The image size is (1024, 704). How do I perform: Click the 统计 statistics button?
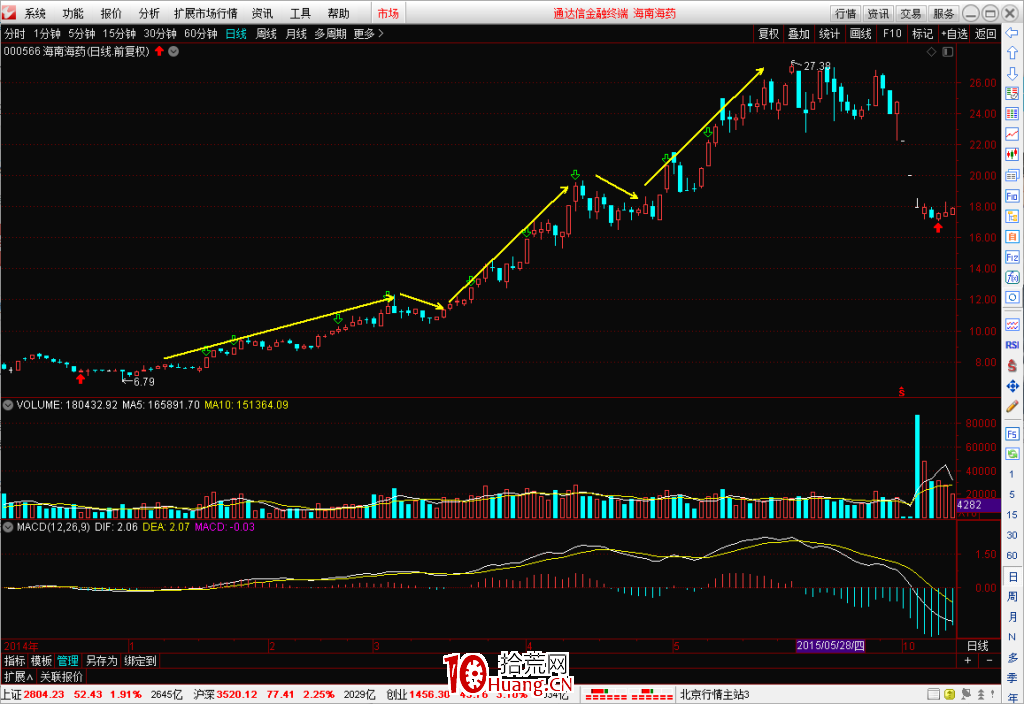click(x=829, y=33)
